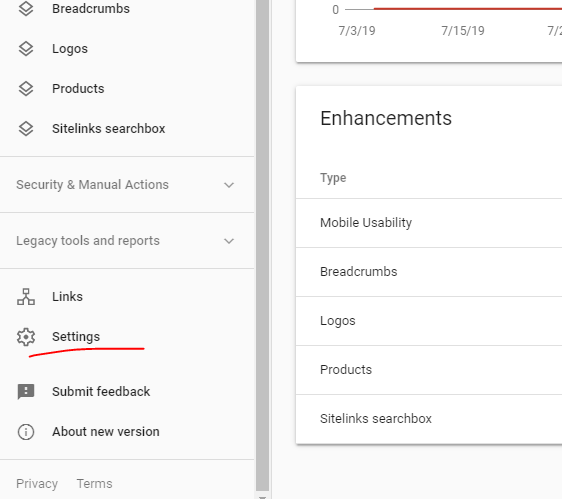Open the Terms link
The image size is (562, 499).
click(x=95, y=484)
